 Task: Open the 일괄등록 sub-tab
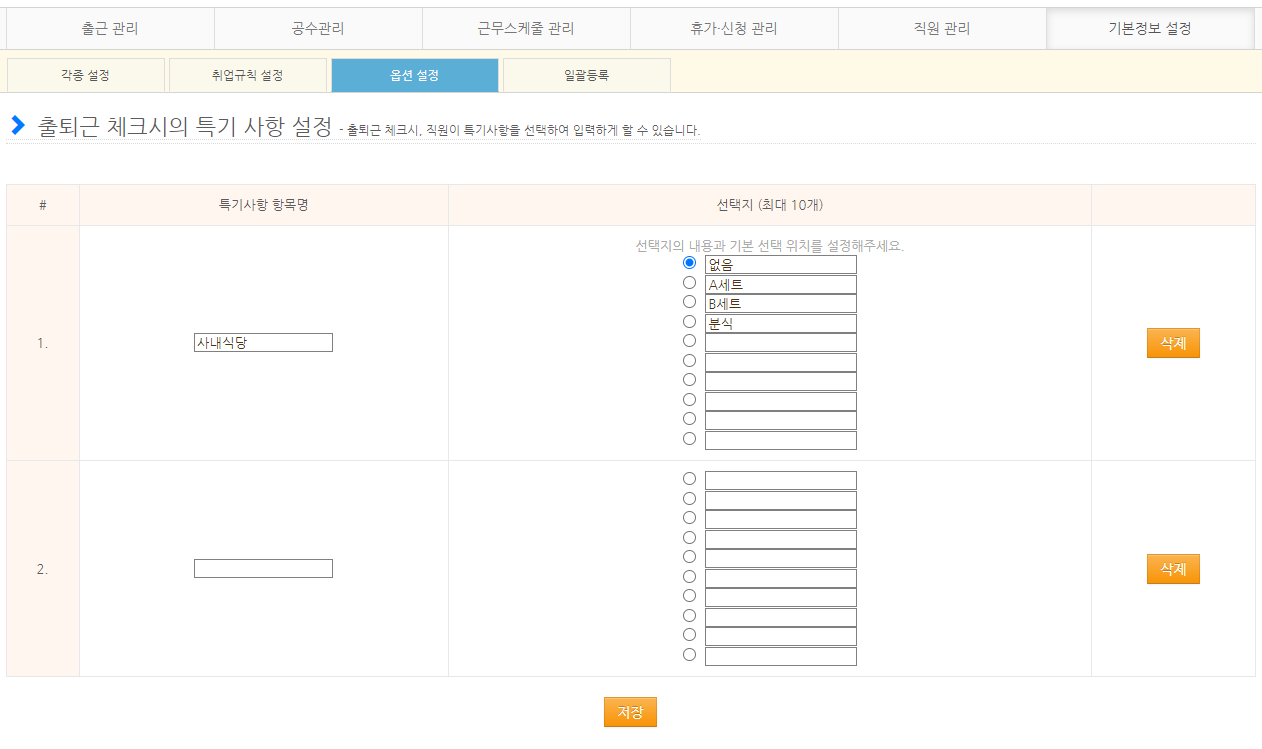(x=586, y=75)
